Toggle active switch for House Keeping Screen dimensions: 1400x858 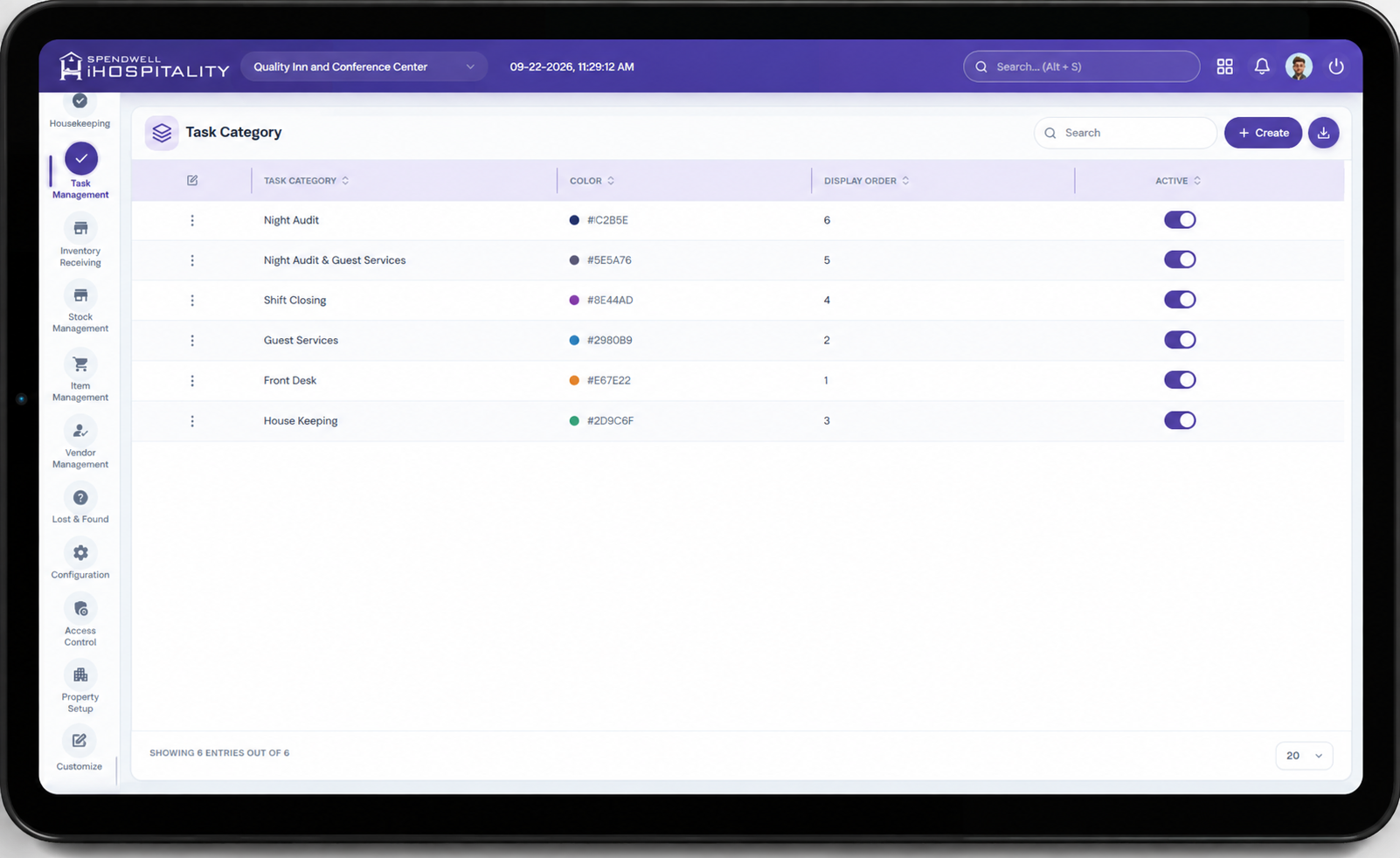(1180, 420)
